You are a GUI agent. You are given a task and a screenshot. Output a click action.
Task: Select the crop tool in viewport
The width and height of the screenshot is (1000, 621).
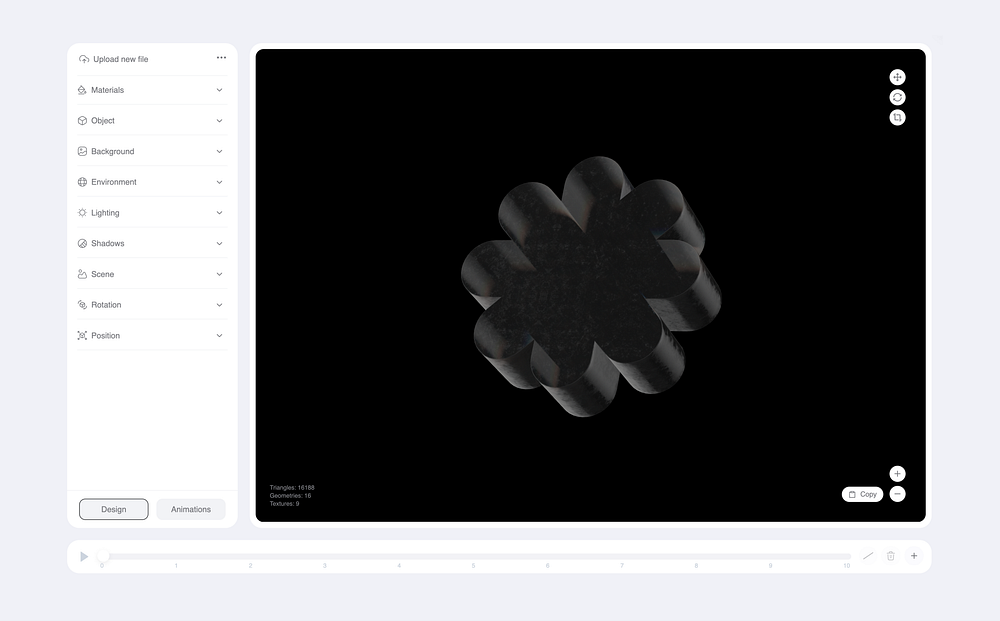(x=897, y=117)
